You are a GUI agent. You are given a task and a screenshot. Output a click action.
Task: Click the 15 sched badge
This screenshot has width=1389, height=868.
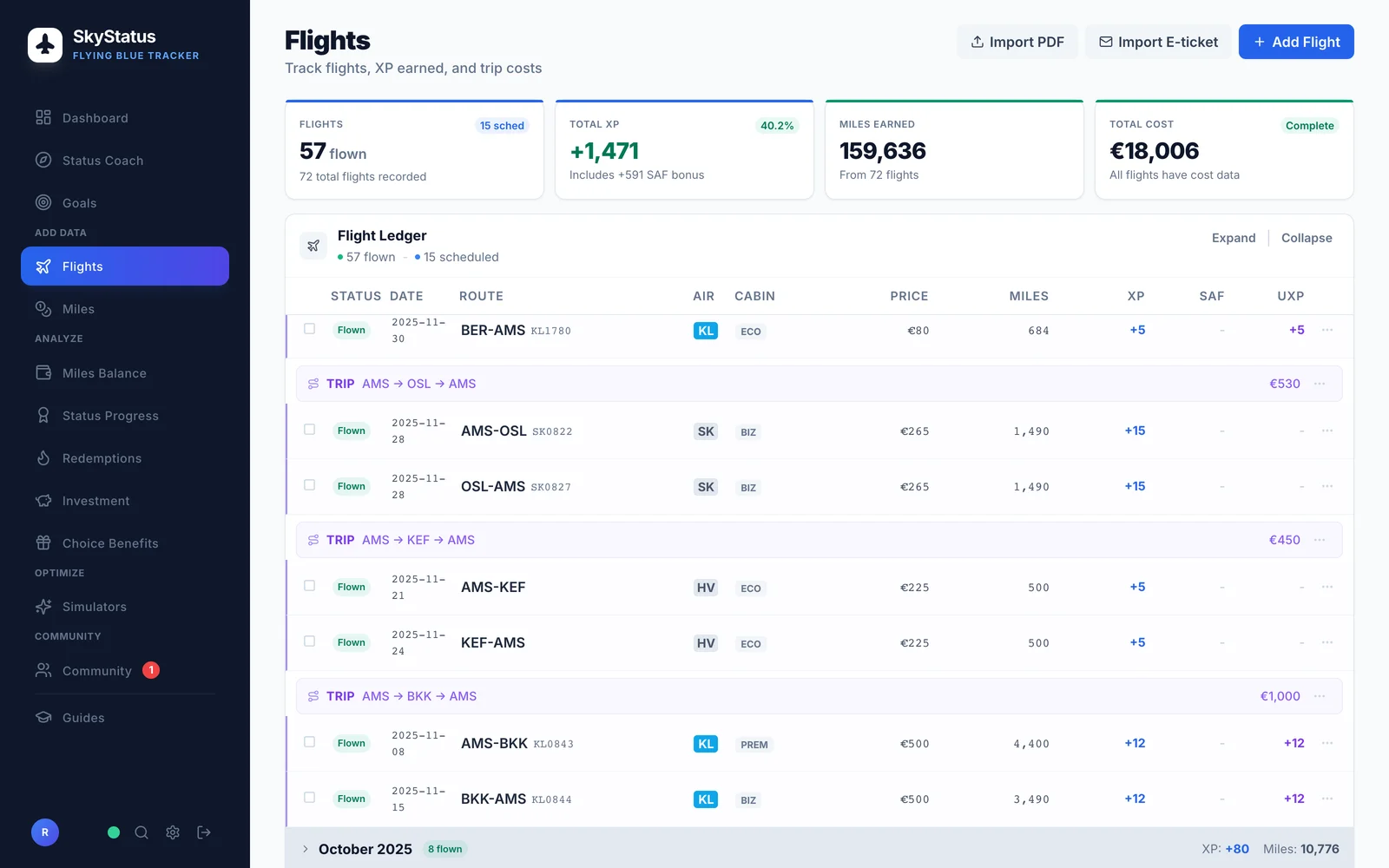coord(503,126)
